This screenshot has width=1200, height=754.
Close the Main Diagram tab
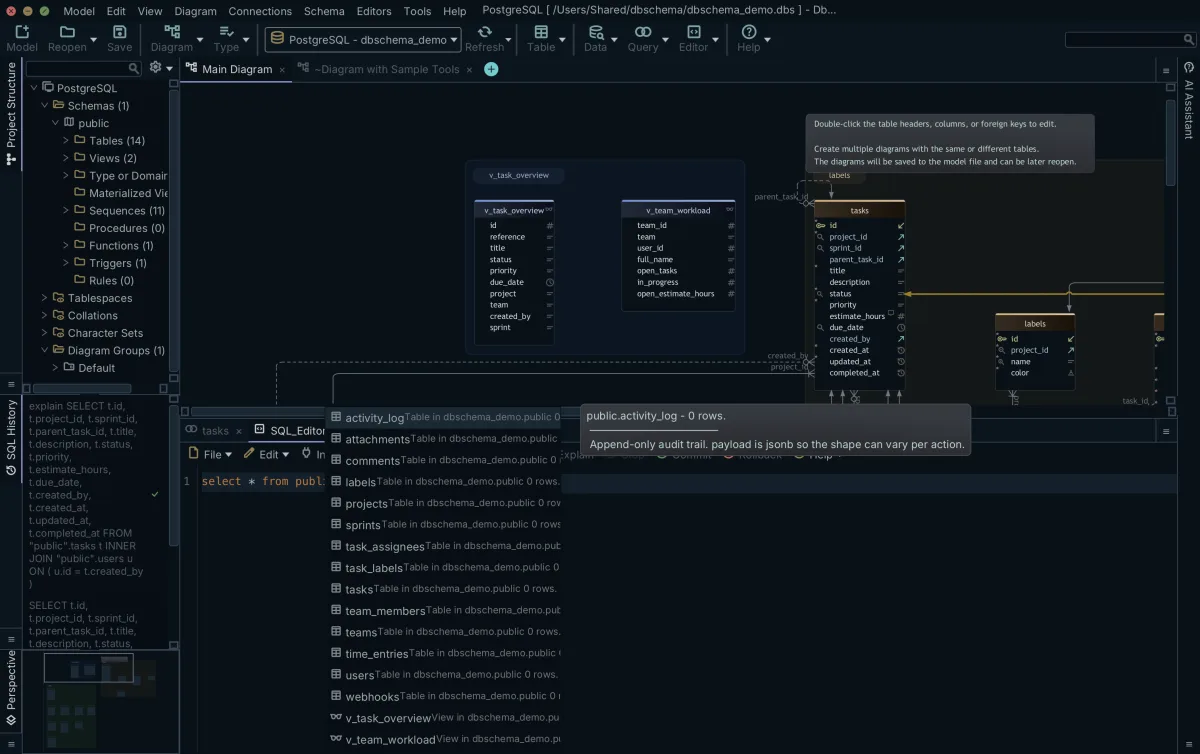coord(282,70)
